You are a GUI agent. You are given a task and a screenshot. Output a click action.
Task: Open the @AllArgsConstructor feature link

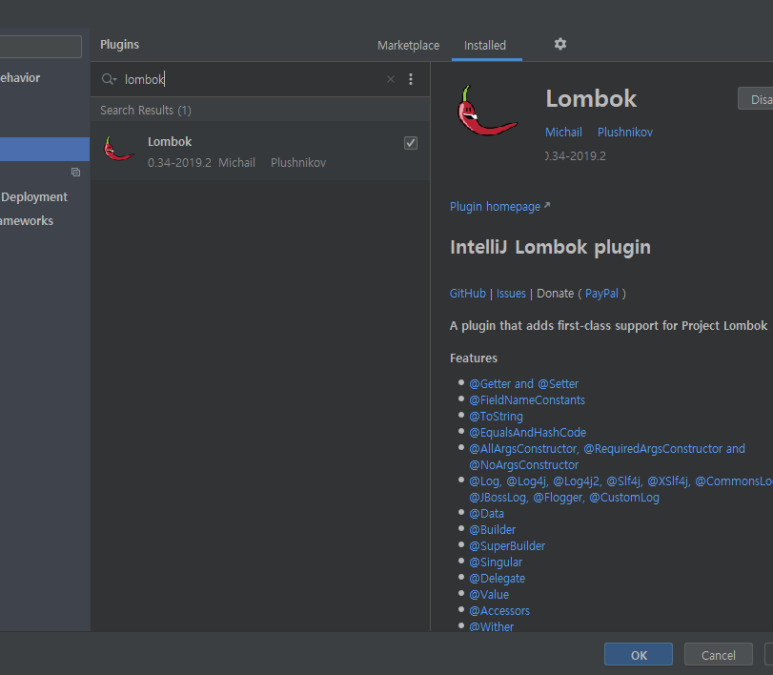click(x=607, y=457)
